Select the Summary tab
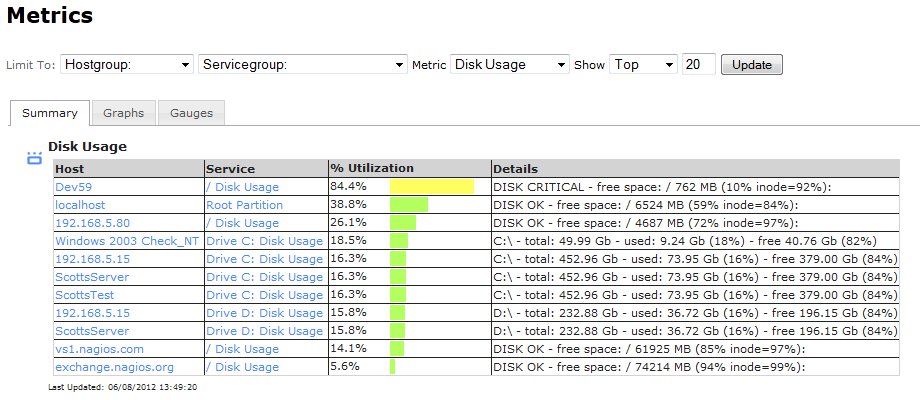Image resolution: width=920 pixels, height=400 pixels. pos(50,113)
